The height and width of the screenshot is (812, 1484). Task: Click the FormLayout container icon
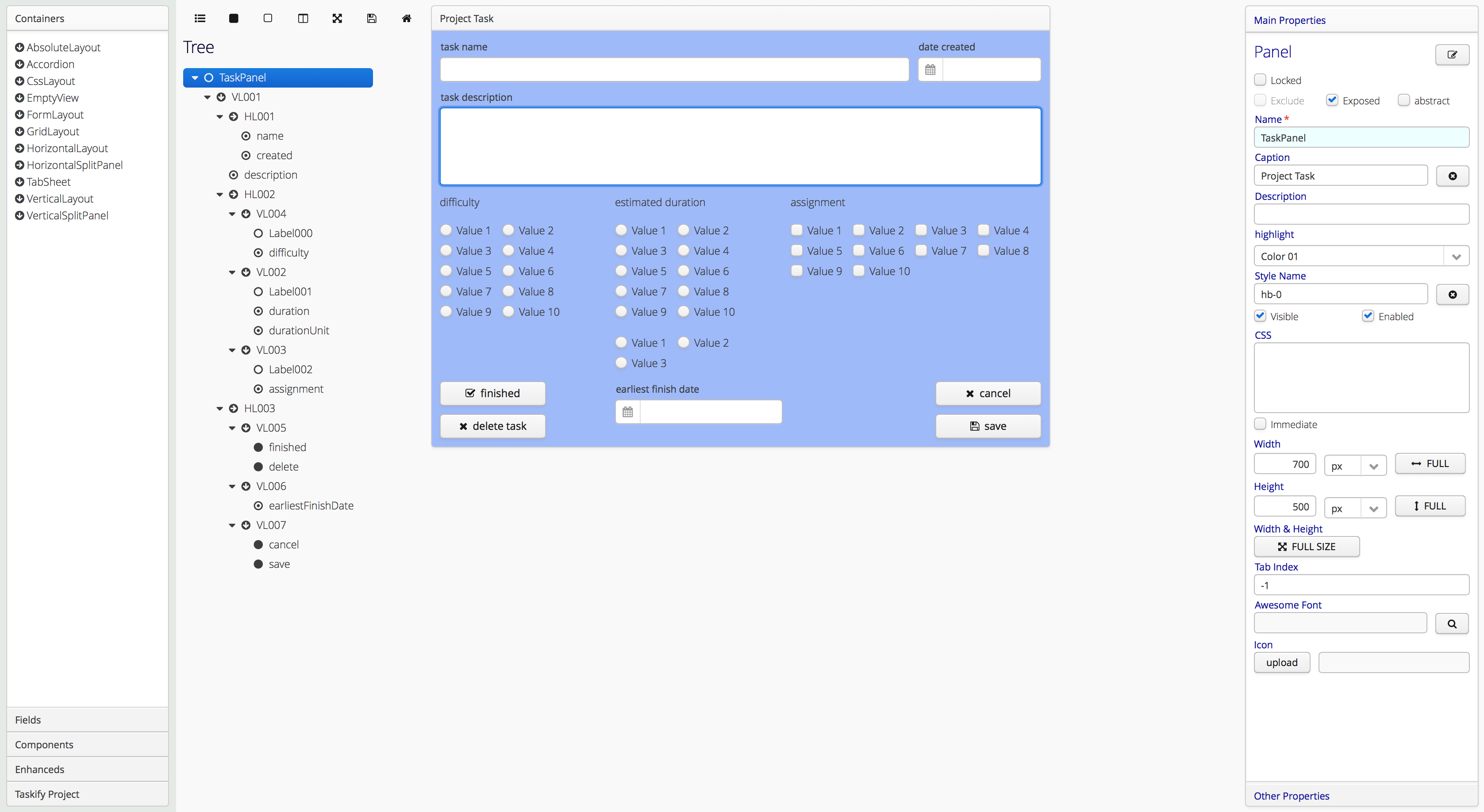point(19,115)
